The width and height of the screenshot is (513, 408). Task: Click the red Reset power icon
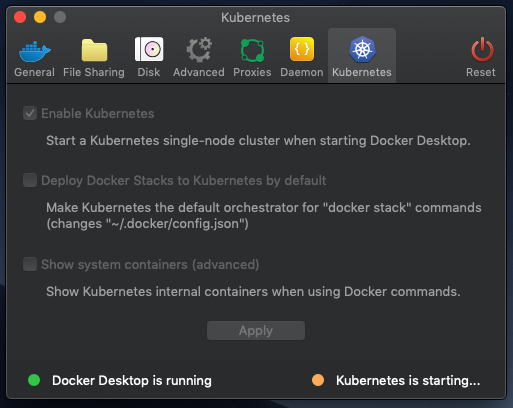482,50
